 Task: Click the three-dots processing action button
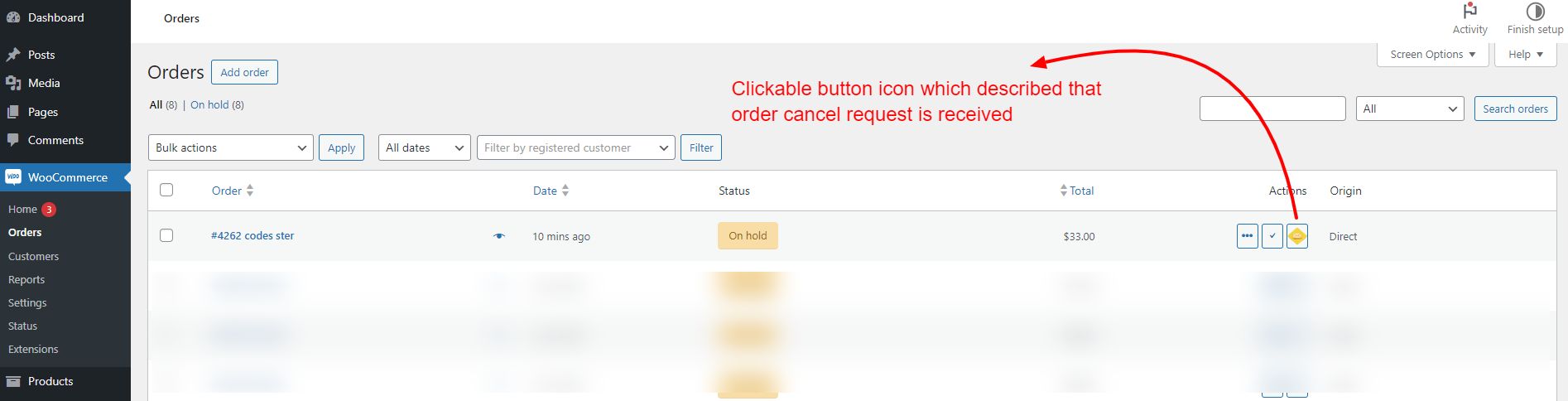pos(1248,236)
